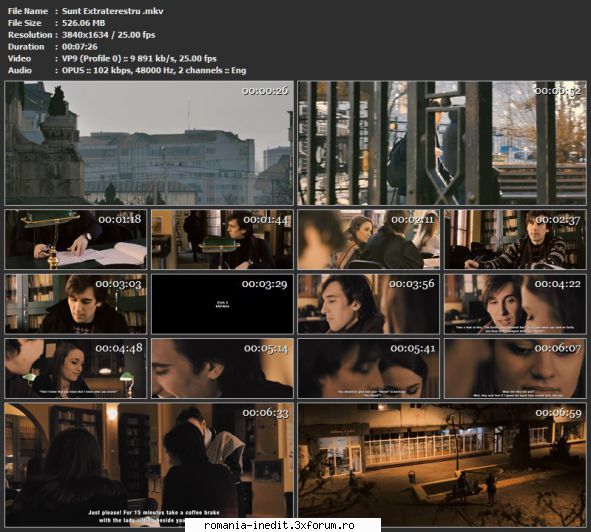The width and height of the screenshot is (591, 532).
Task: Click the thumbnail timestamped 00:06:07
Action: pyautogui.click(x=515, y=368)
